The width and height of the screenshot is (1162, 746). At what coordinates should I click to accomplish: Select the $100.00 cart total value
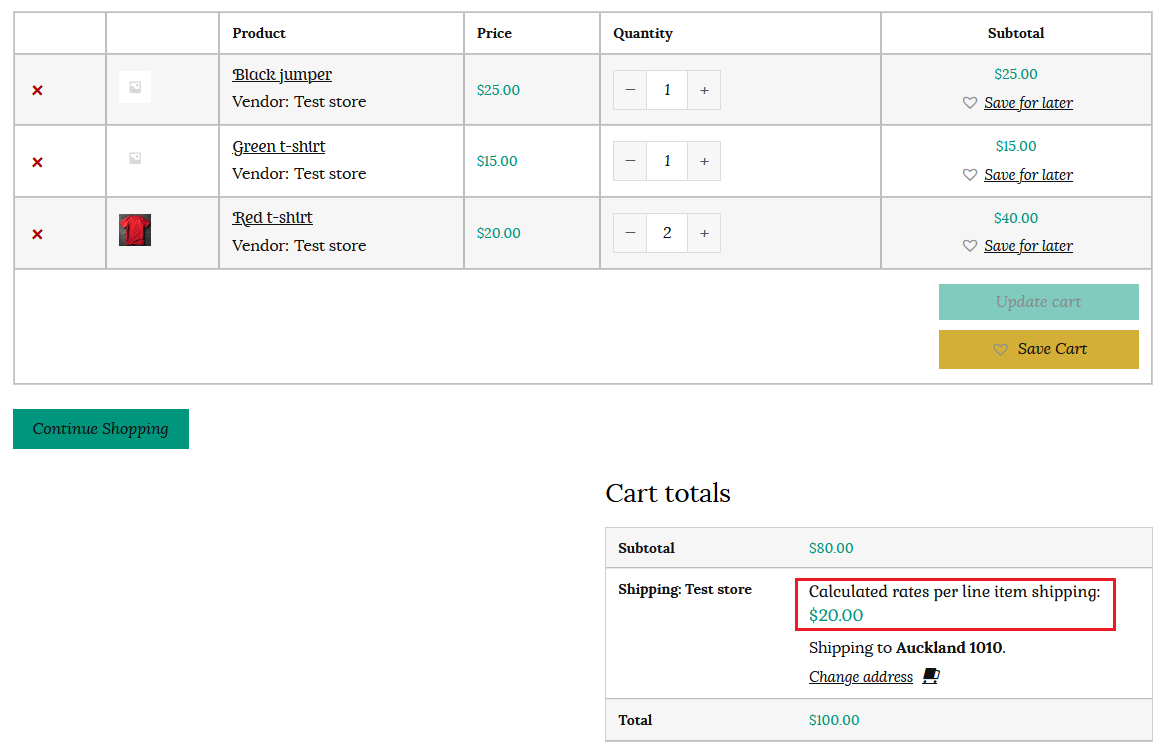pos(834,720)
